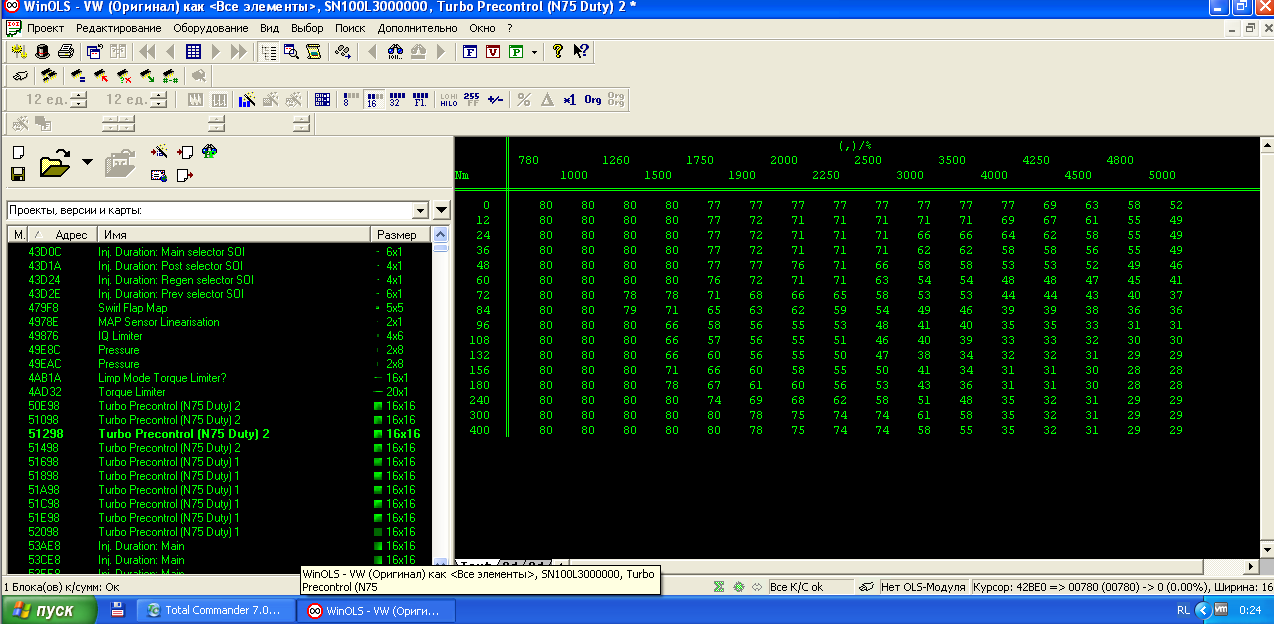Click the floppy disk save icon
The width and height of the screenshot is (1274, 624).
pos(18,174)
